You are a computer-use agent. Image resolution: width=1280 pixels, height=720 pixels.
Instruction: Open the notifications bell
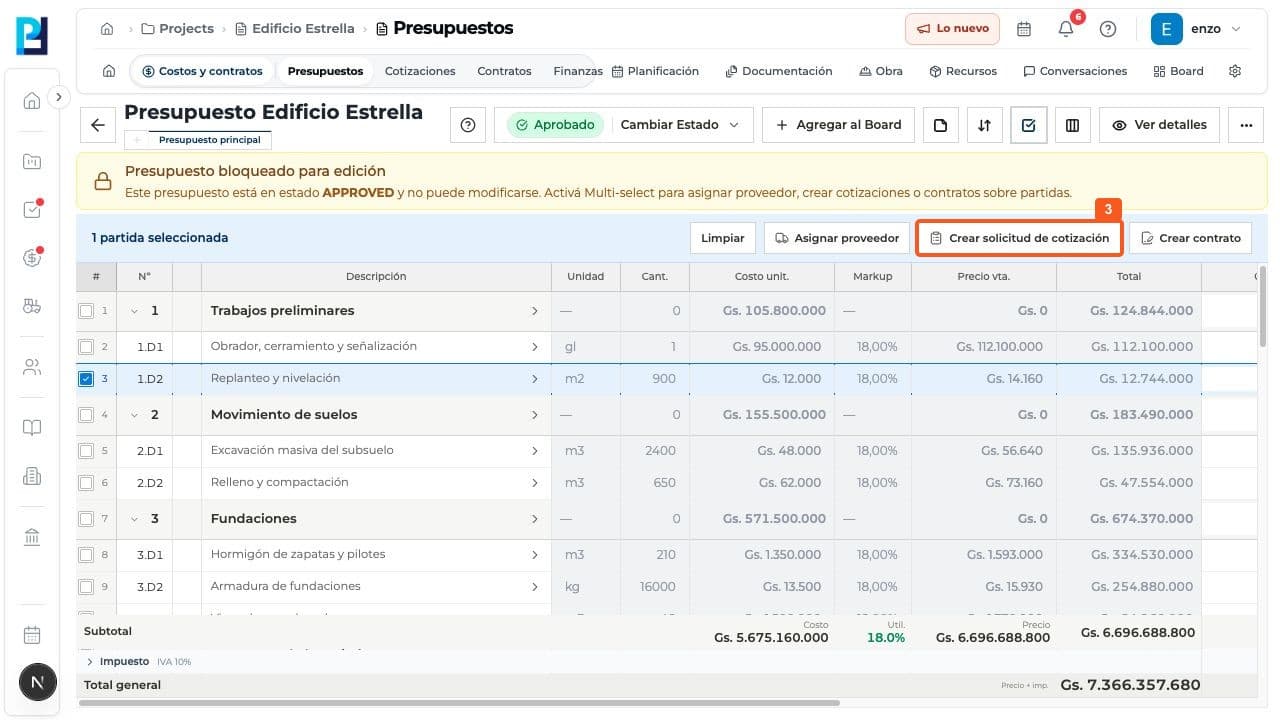click(1066, 29)
